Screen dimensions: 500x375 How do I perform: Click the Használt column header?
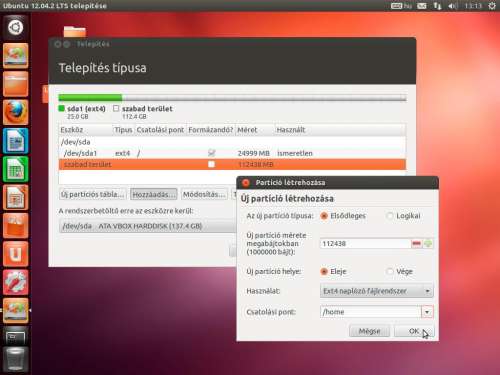tap(340, 130)
